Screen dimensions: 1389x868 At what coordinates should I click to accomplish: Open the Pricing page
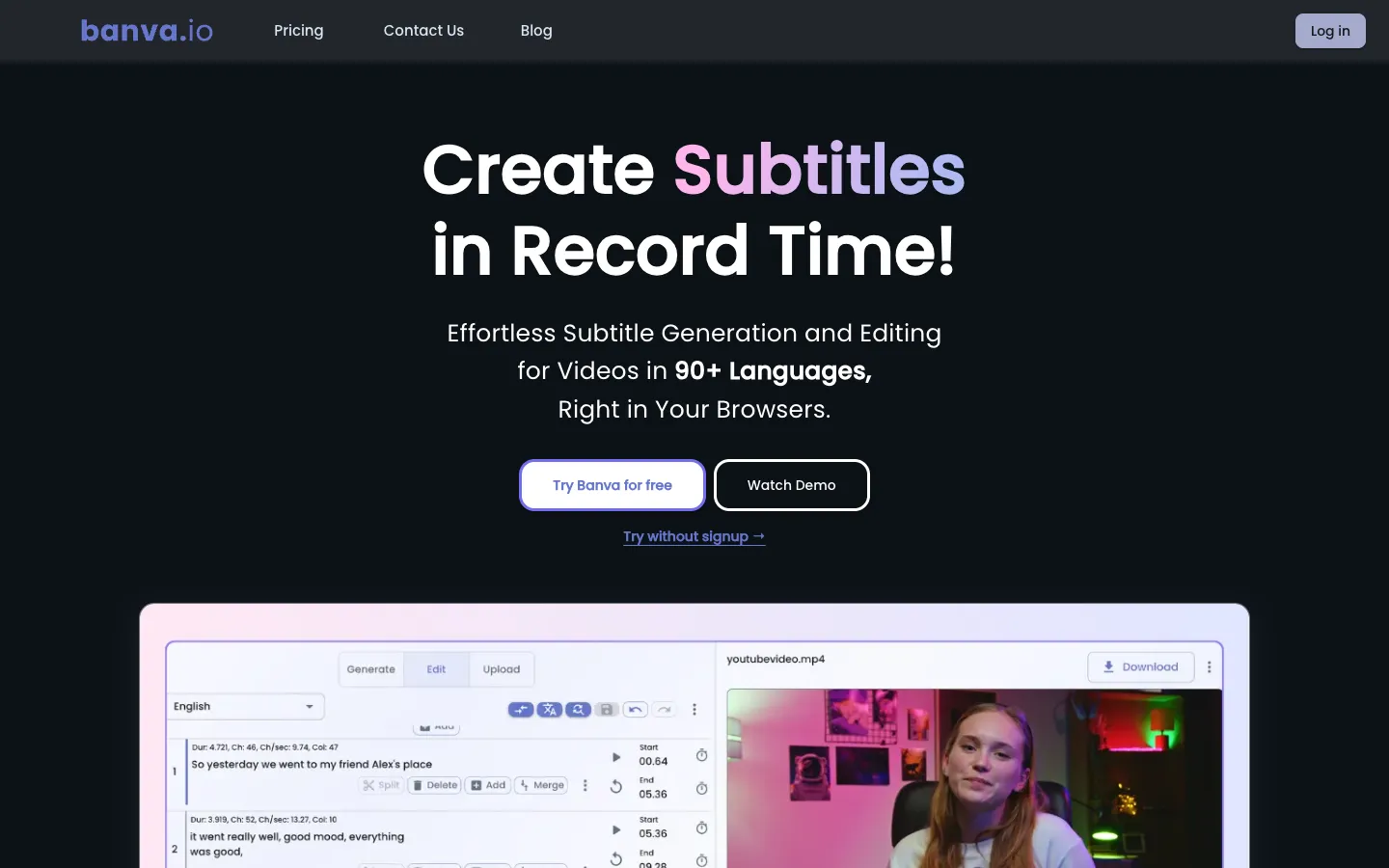point(299,31)
